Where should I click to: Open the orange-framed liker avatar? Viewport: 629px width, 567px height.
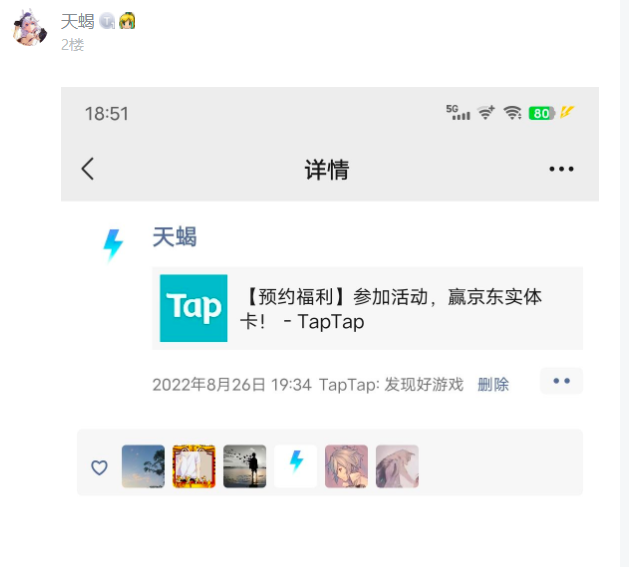[194, 466]
